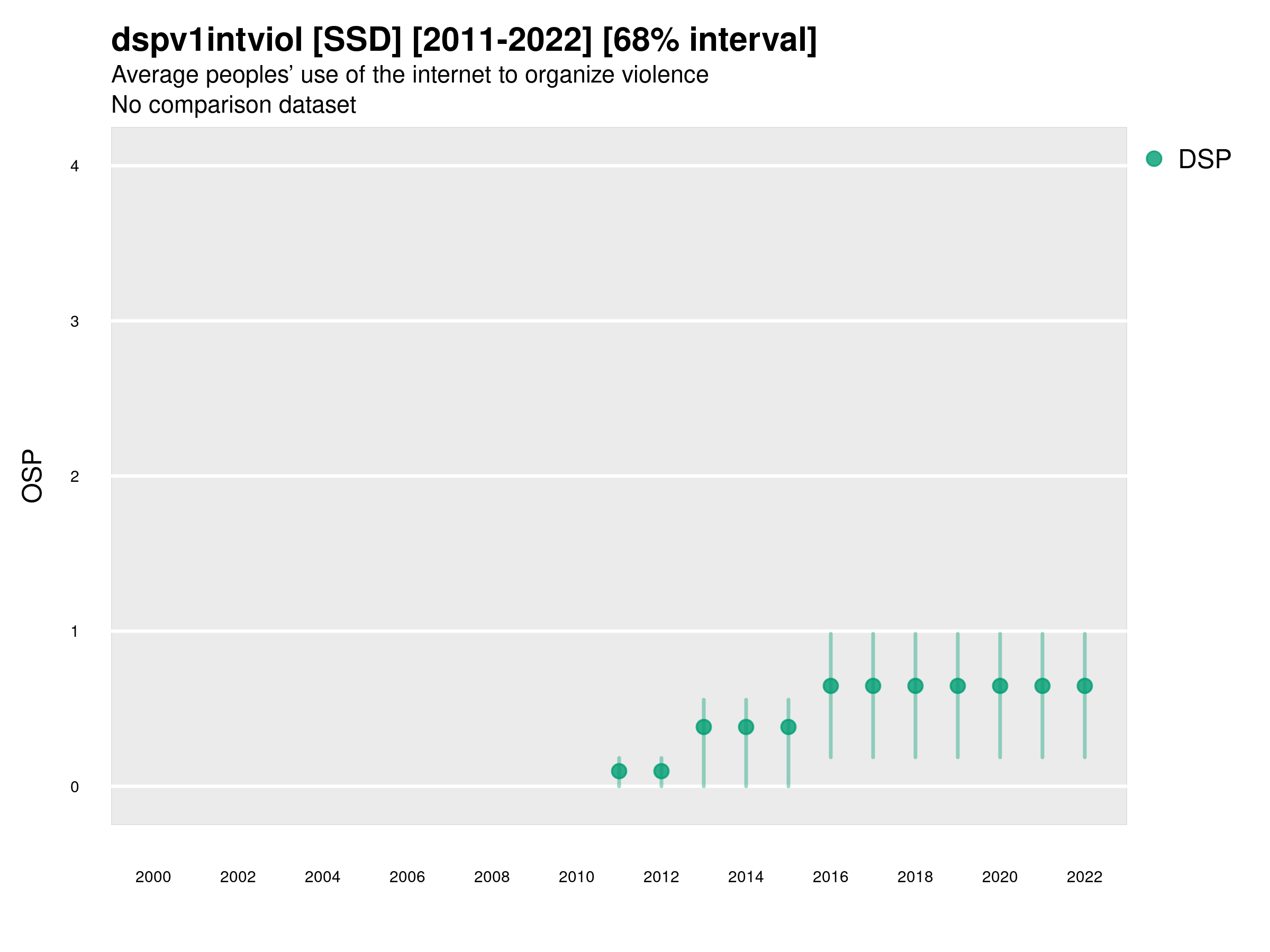Screen dimensions: 1270x952
Task: Click the 2016 DSP data point
Action: pos(831,686)
